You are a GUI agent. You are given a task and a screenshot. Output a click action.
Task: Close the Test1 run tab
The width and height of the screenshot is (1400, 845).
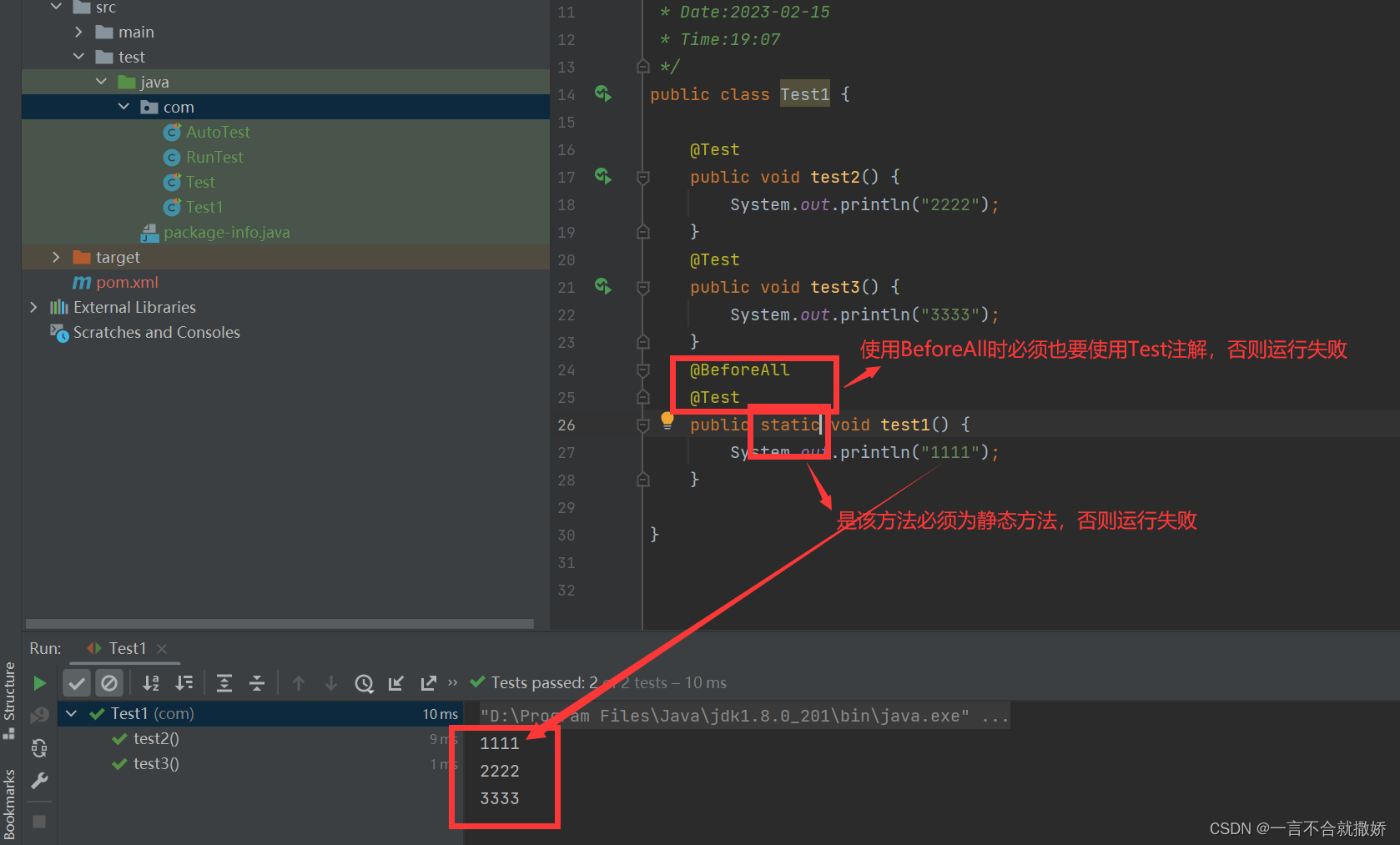click(162, 648)
